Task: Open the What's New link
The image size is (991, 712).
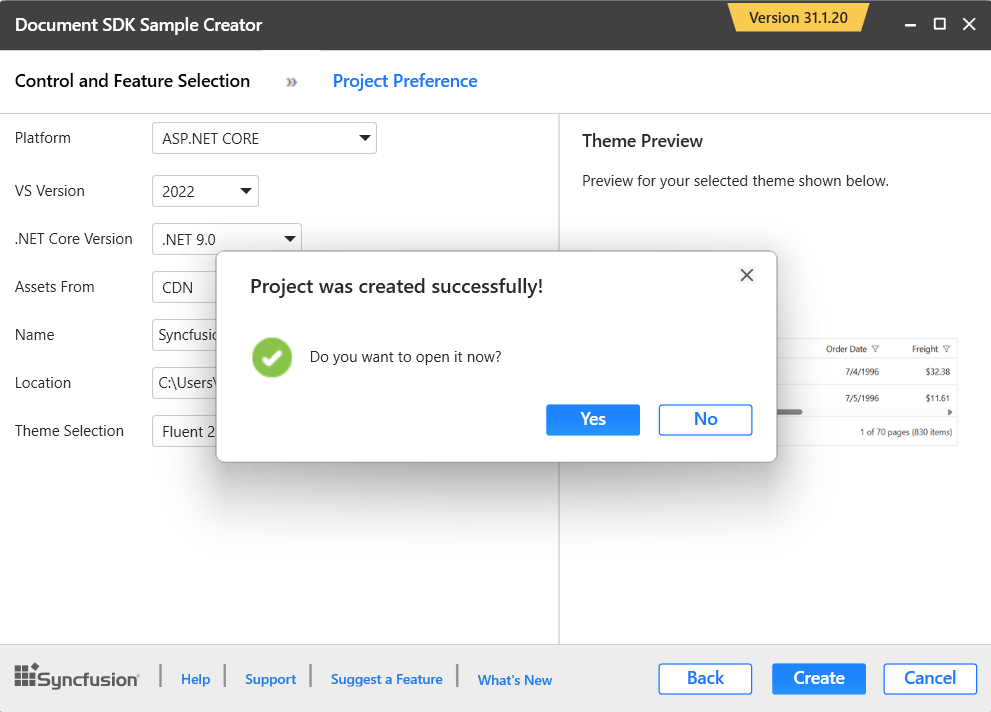Action: (514, 680)
